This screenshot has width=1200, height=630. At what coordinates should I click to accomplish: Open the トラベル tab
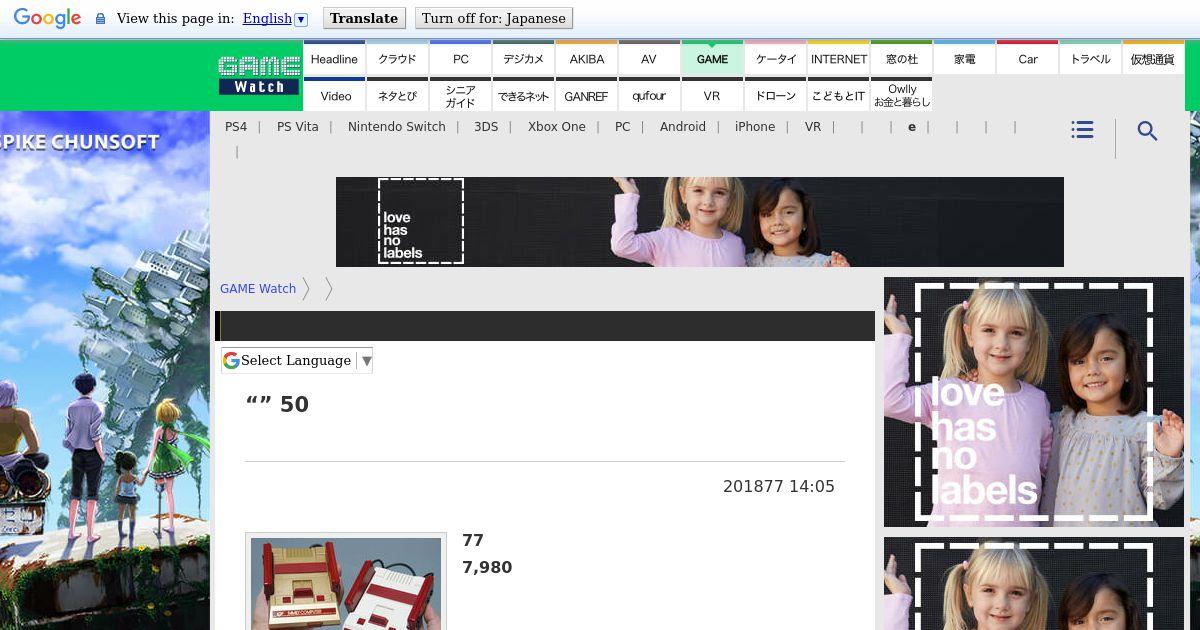click(x=1090, y=58)
